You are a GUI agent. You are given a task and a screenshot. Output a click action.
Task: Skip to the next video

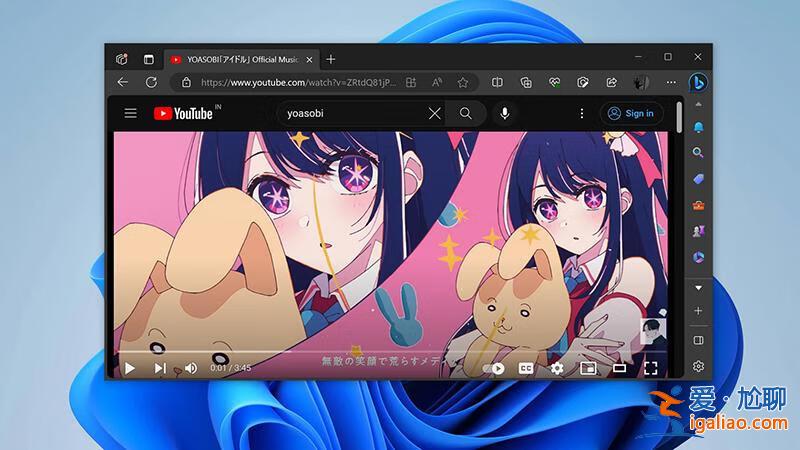pyautogui.click(x=160, y=368)
